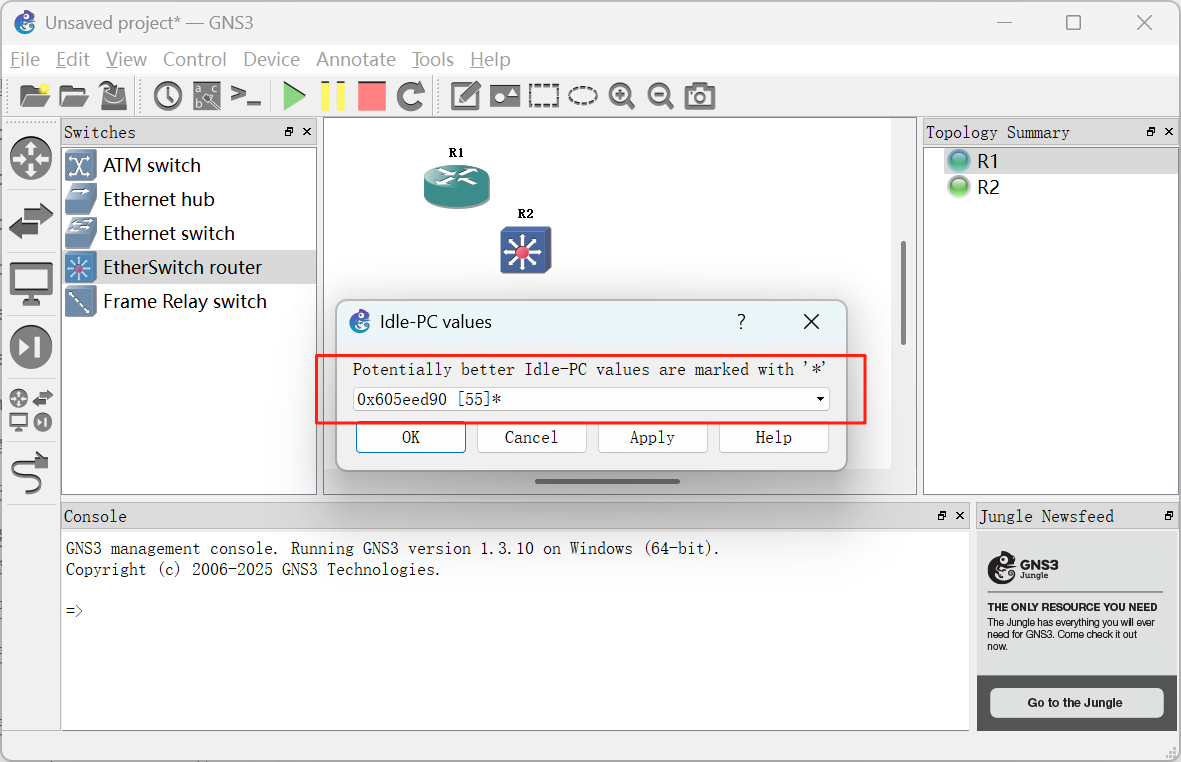The height and width of the screenshot is (762, 1181).
Task: Browse security devices sidebar icon
Action: [31, 347]
